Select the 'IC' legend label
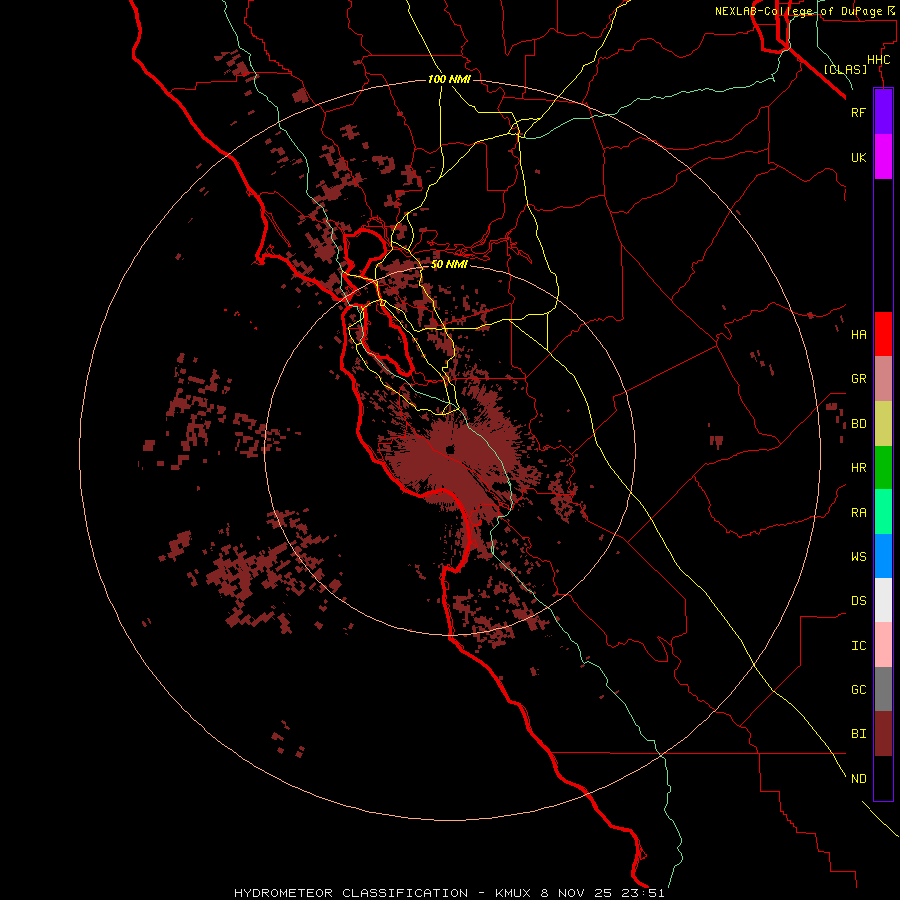The image size is (900, 900). click(x=858, y=646)
